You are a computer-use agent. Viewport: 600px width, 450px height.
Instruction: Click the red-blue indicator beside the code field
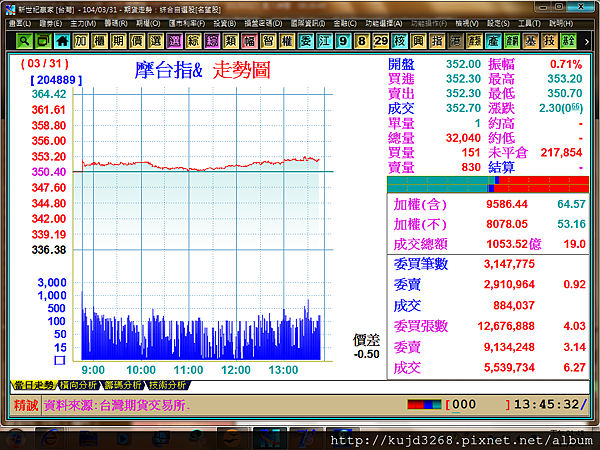[424, 404]
